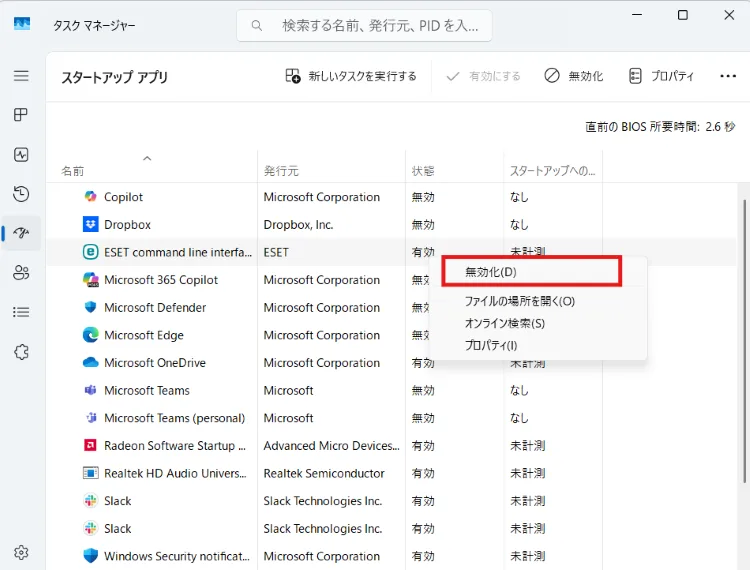This screenshot has height=570, width=750.
Task: Click the Dropbox app icon
Action: click(91, 225)
